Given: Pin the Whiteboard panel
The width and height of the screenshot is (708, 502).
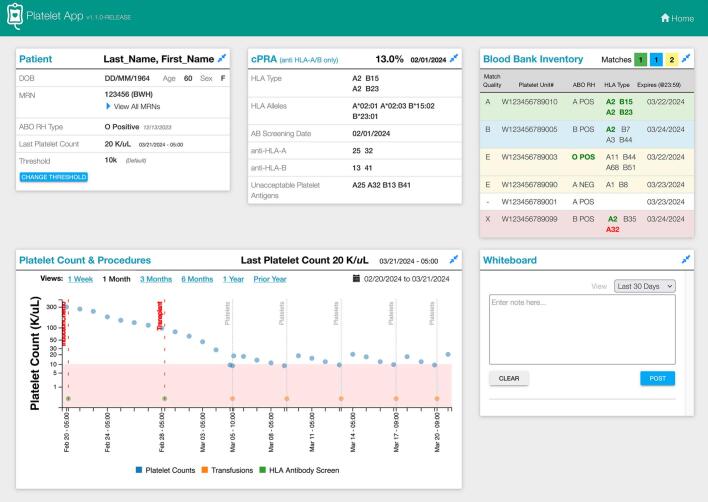Looking at the screenshot, I should (688, 260).
